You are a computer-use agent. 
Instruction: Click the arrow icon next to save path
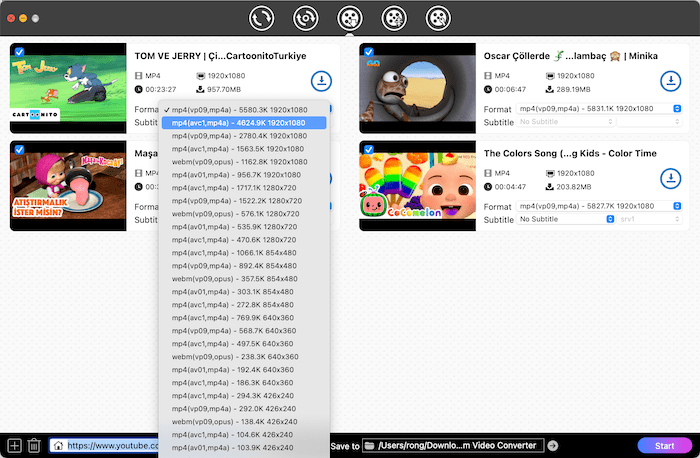[x=553, y=445]
